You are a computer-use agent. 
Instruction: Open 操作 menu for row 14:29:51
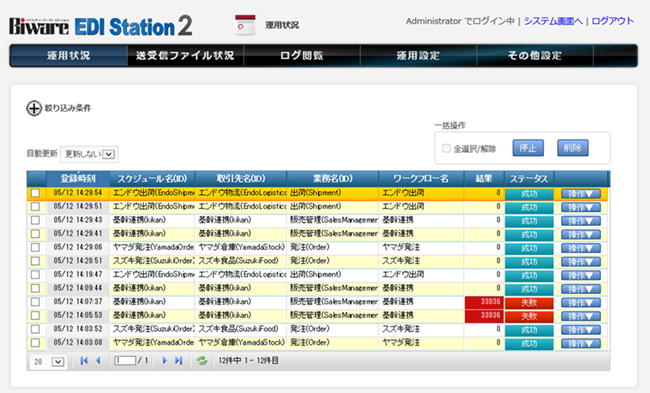(581, 207)
